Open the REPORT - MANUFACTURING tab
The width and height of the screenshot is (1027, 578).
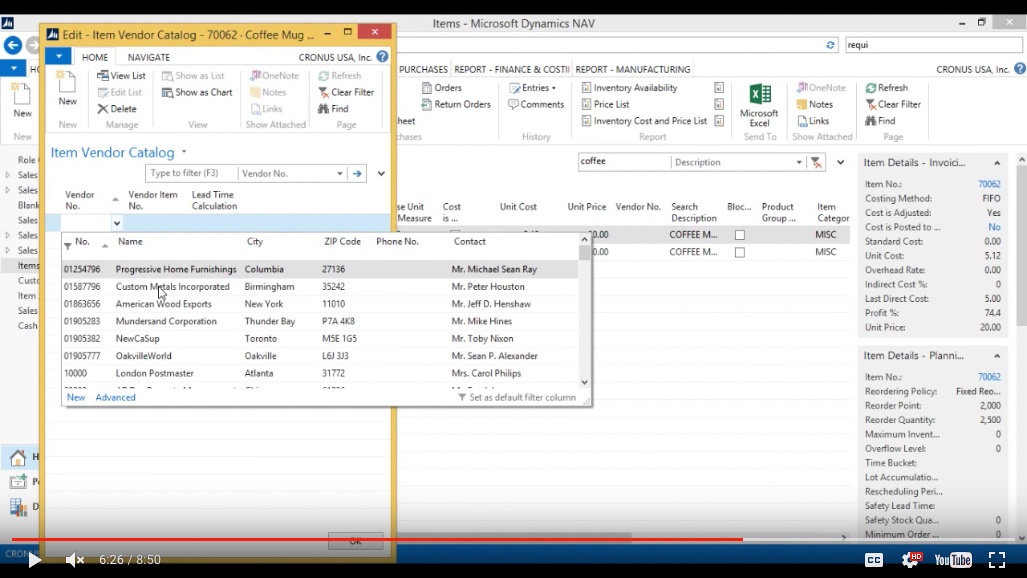[633, 69]
